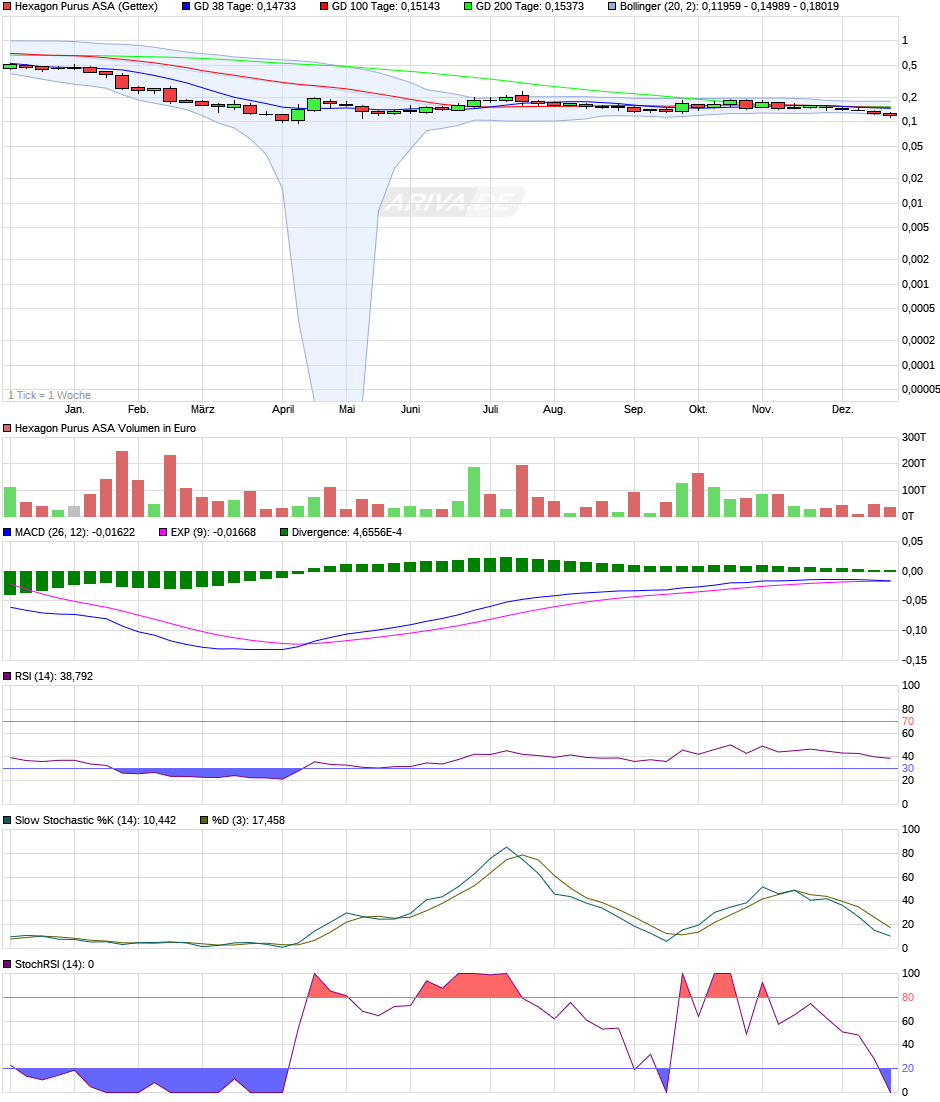This screenshot has width=940, height=1102.
Task: Click the blue GD 38 Tage legend swatch
Action: [186, 6]
